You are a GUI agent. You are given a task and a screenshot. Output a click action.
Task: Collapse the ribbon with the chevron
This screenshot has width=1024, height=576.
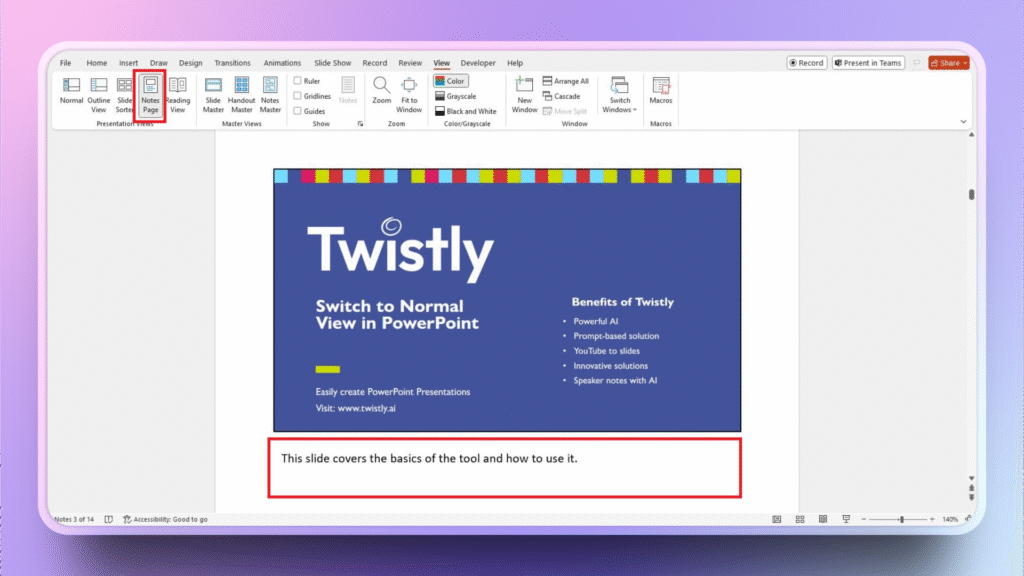tap(964, 122)
